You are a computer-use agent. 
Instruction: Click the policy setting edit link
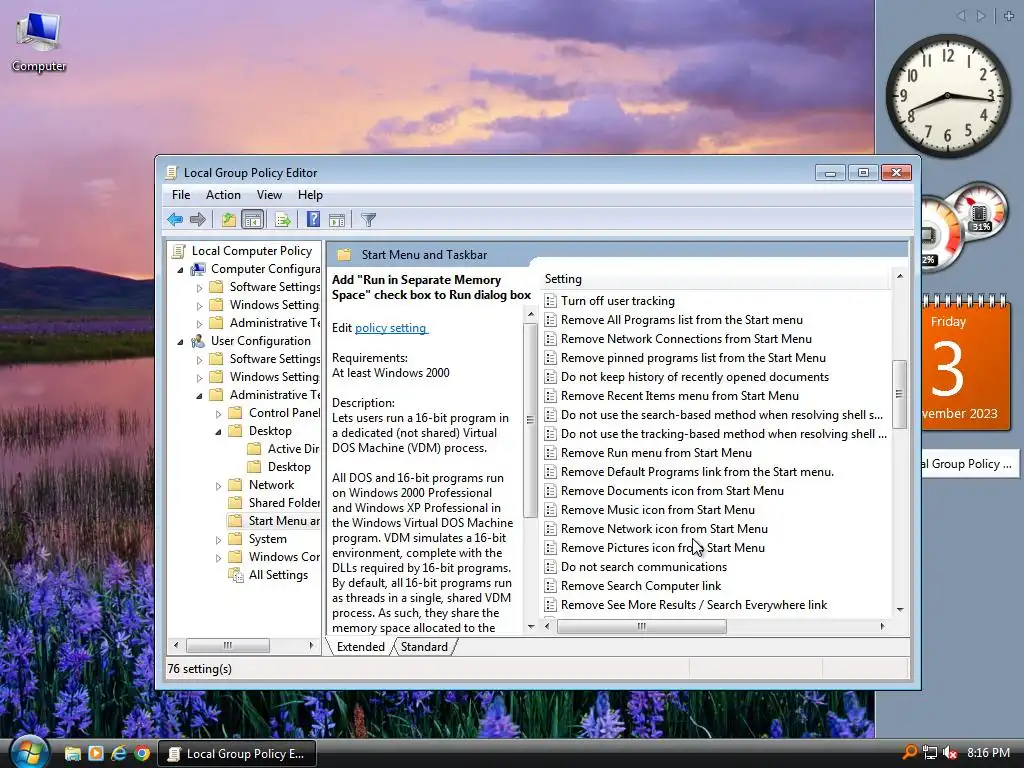391,328
